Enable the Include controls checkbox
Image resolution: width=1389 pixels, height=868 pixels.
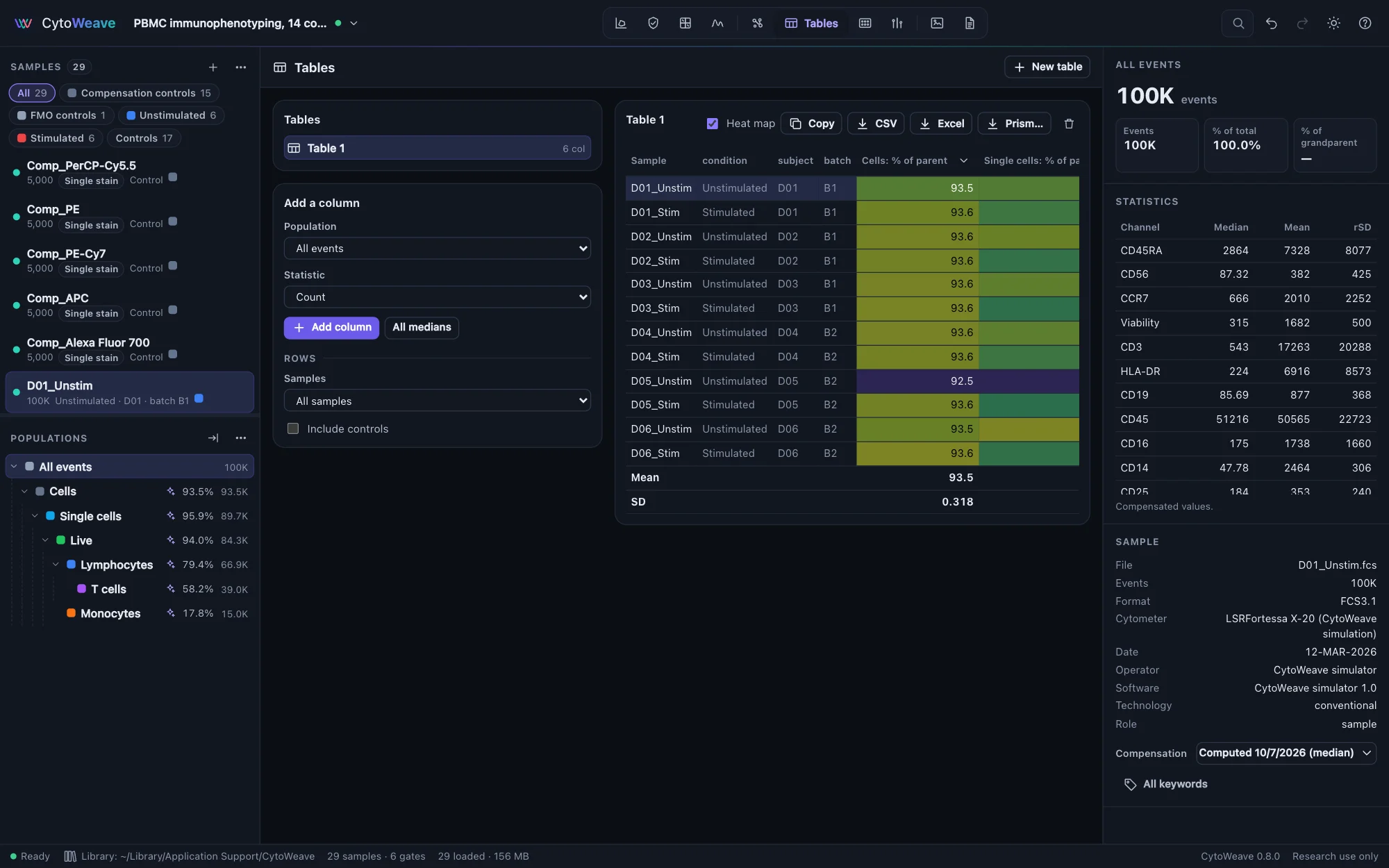tap(293, 428)
